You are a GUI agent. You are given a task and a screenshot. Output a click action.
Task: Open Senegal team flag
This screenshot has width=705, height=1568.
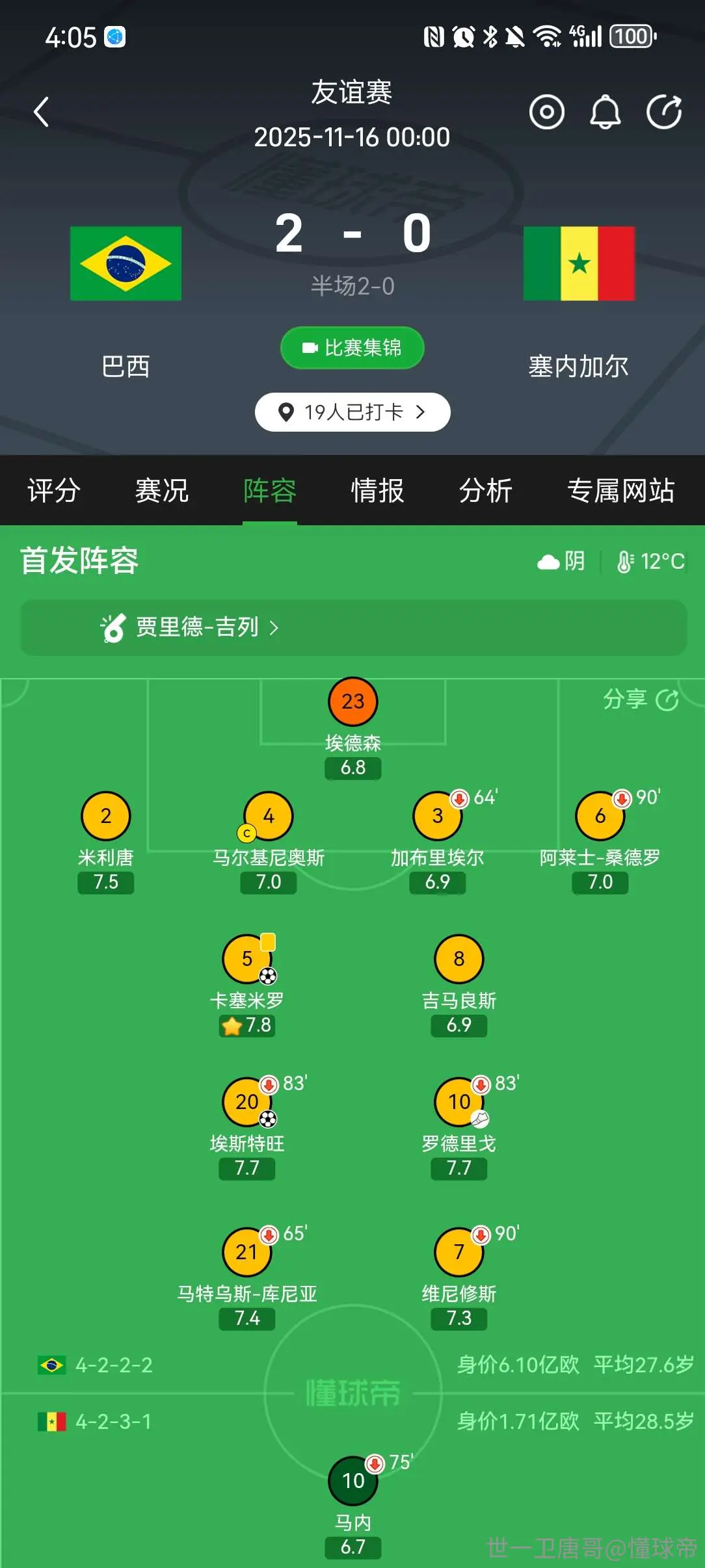579,263
